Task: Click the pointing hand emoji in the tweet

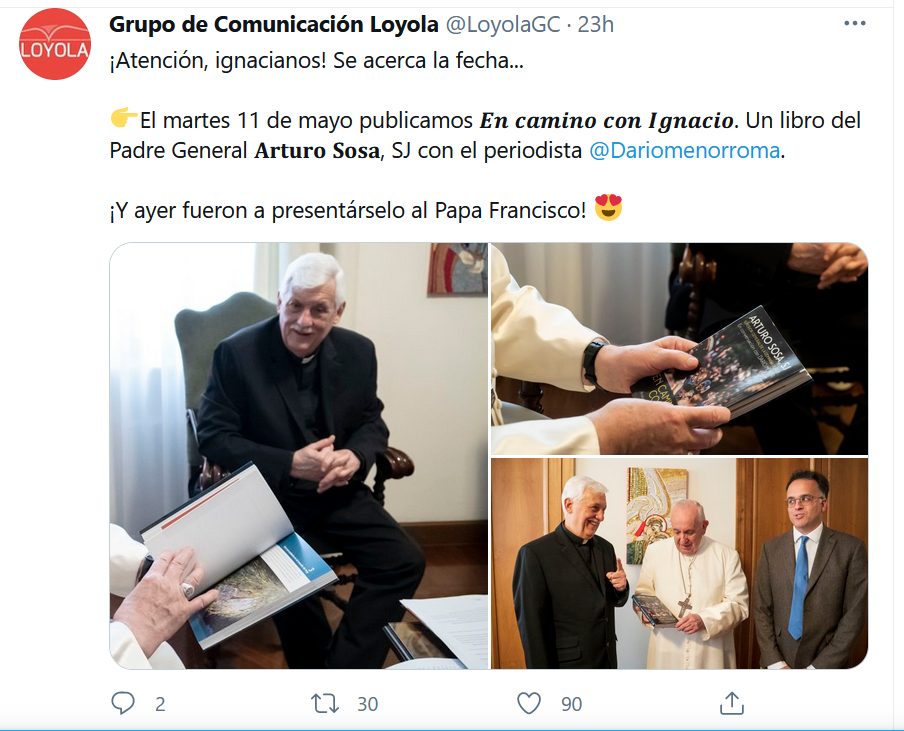Action: tap(124, 118)
